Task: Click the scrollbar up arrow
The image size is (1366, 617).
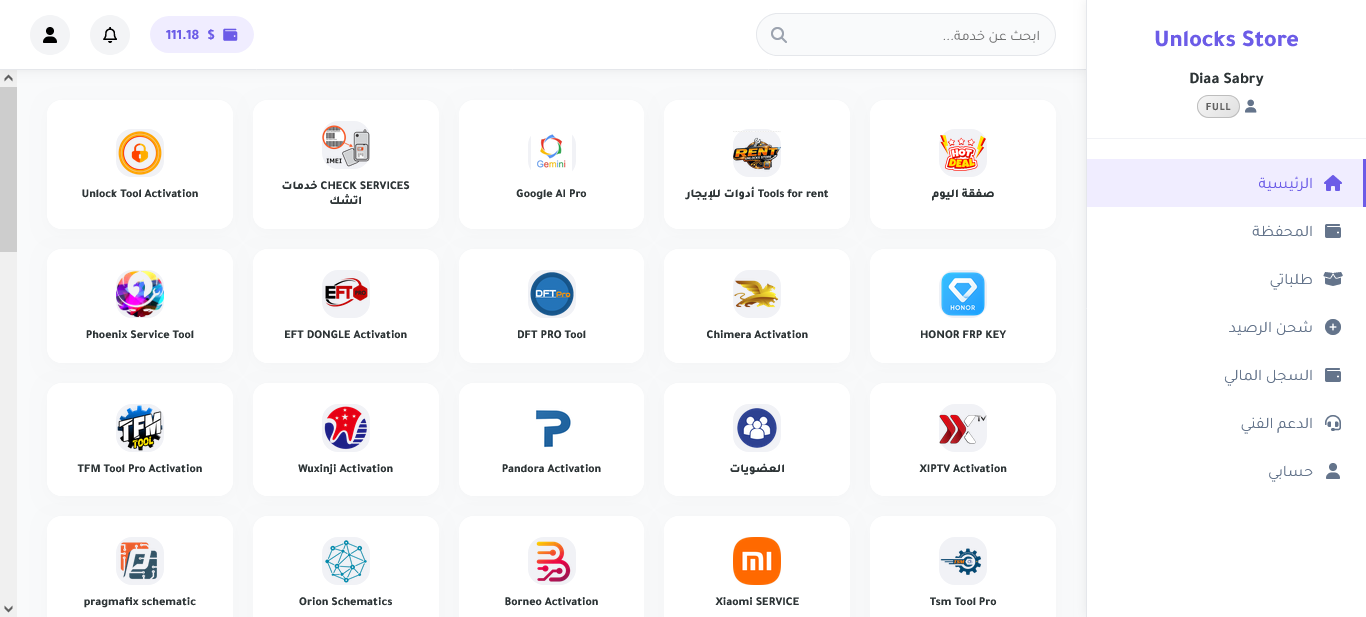Action: pyautogui.click(x=8, y=78)
